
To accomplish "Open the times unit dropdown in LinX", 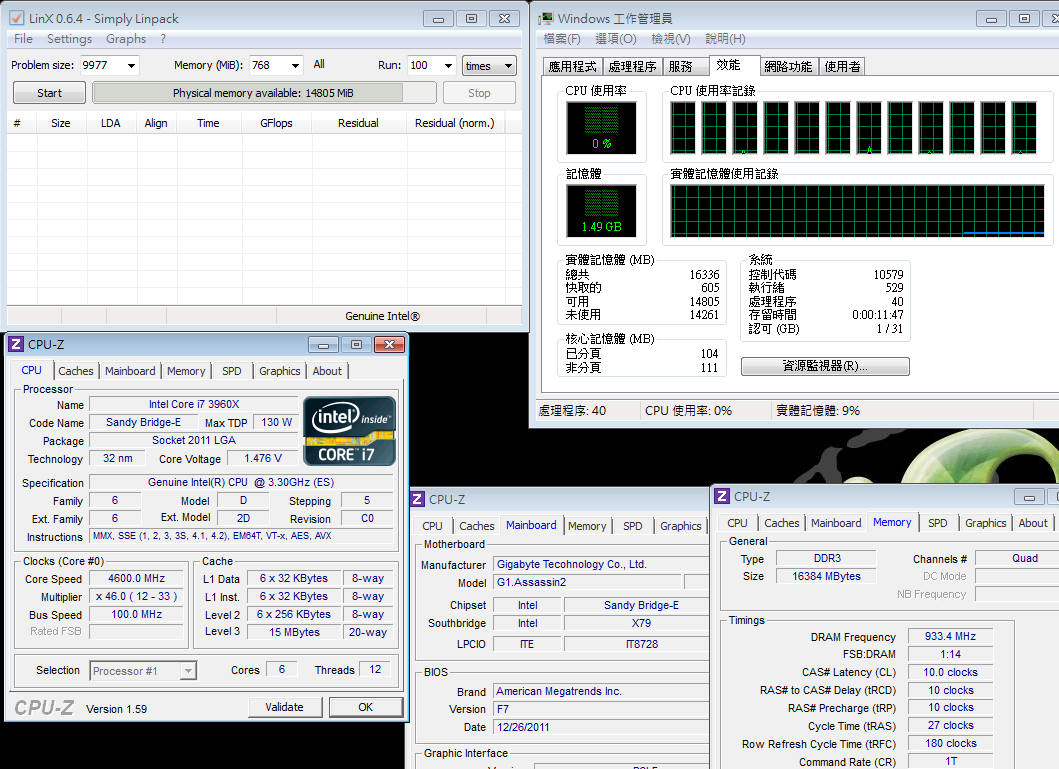I will click(x=490, y=65).
